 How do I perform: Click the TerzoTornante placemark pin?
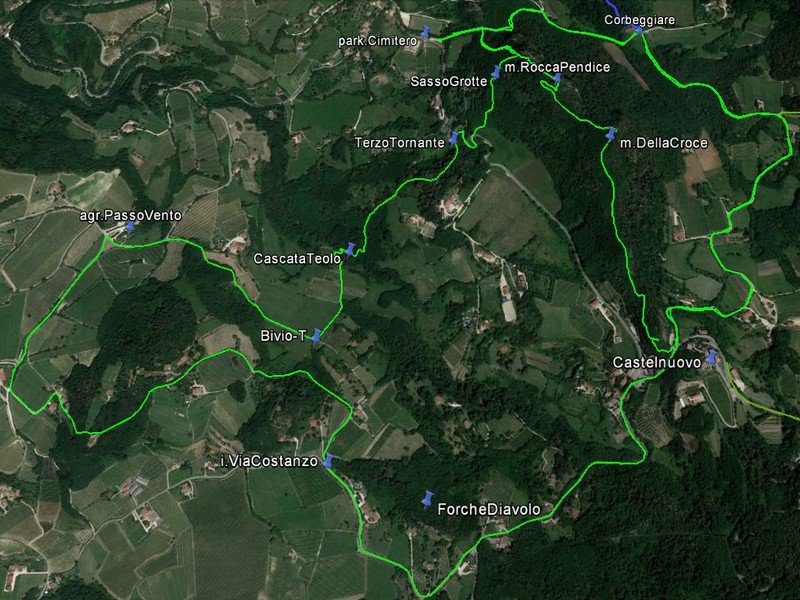pyautogui.click(x=453, y=138)
